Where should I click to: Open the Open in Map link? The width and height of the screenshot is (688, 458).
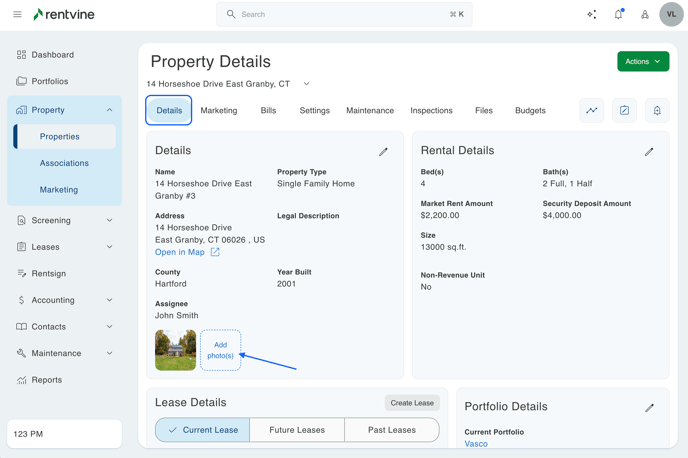[x=180, y=252]
